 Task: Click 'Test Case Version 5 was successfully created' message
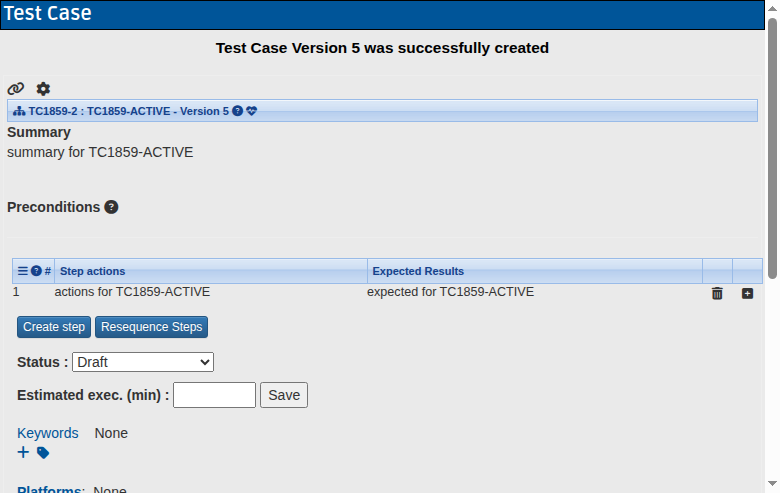tap(382, 48)
